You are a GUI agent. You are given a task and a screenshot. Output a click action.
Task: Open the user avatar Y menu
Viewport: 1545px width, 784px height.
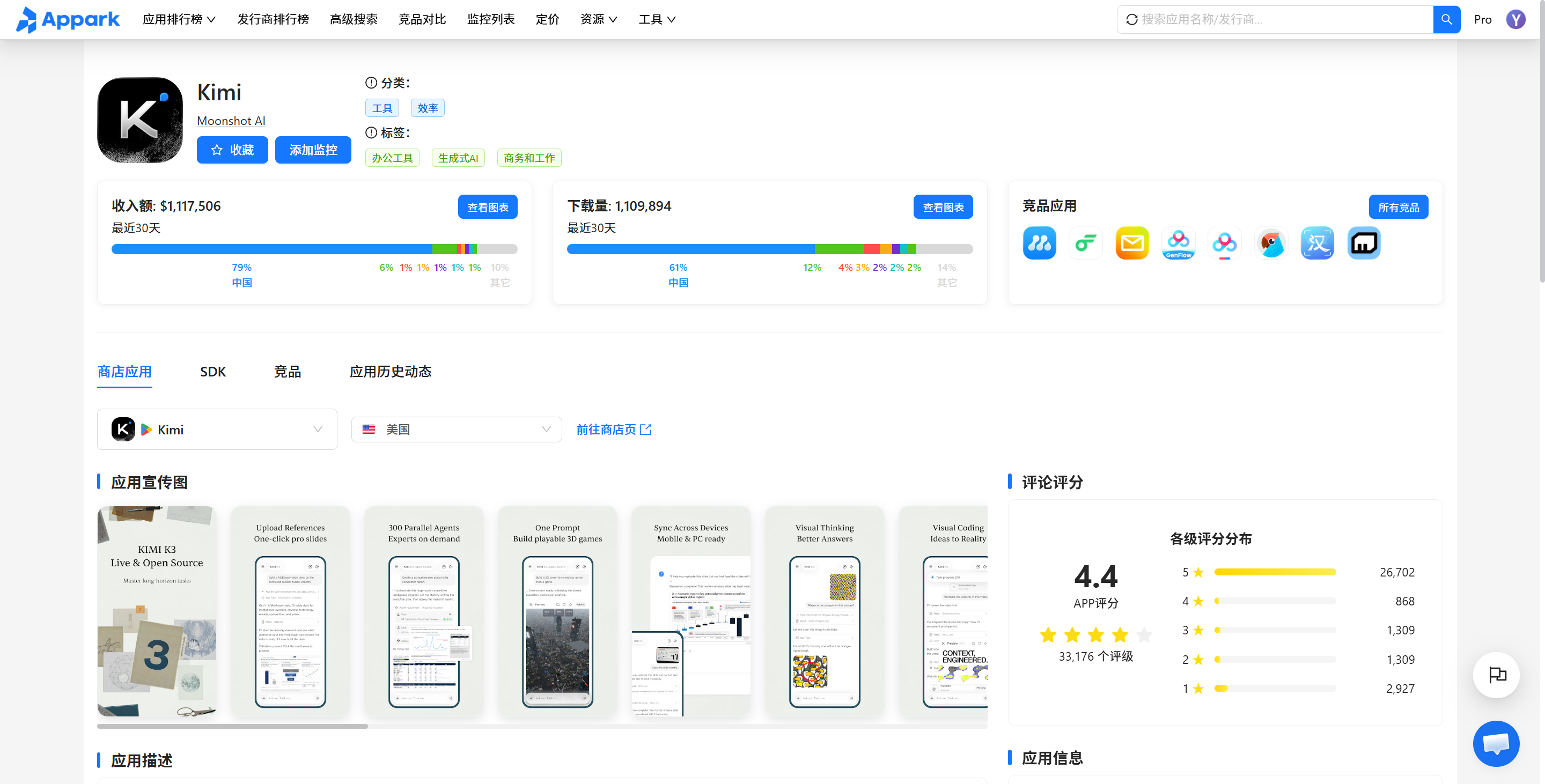click(x=1515, y=20)
